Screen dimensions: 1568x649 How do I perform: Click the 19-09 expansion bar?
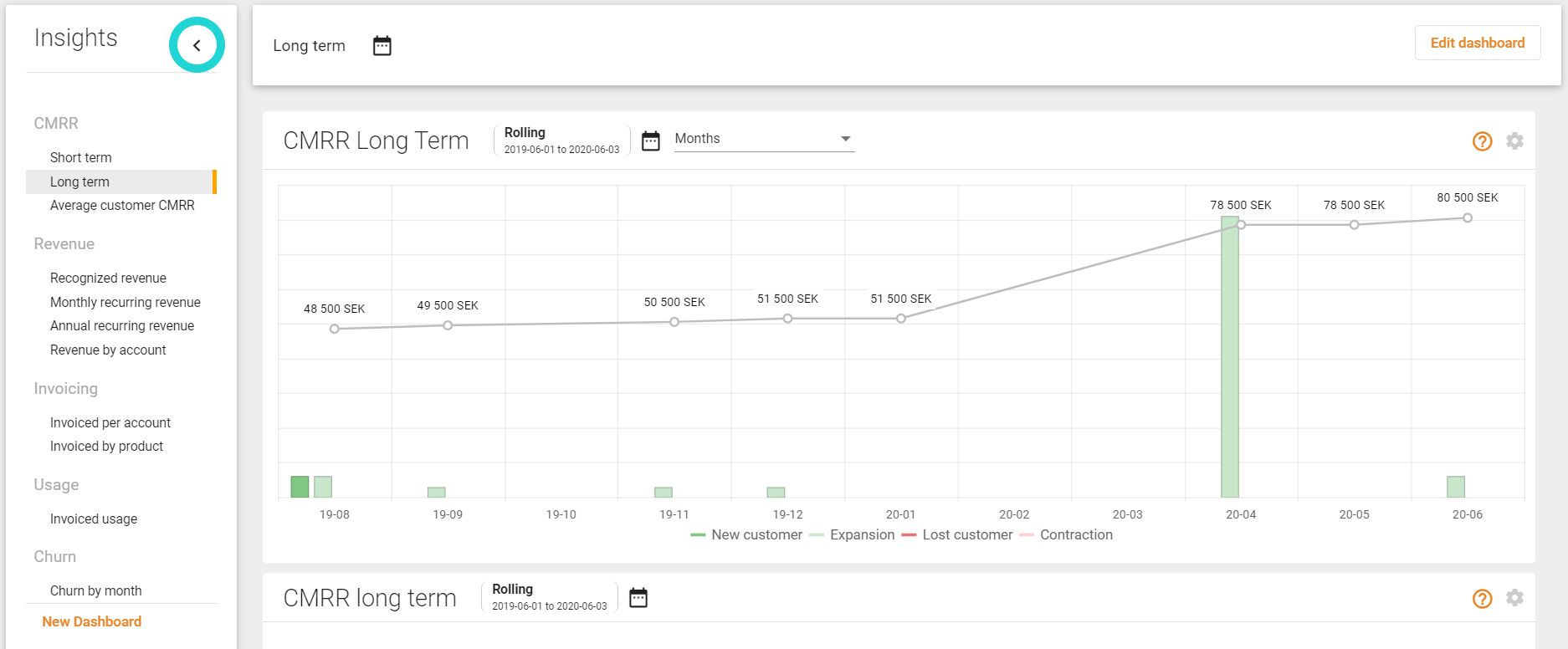pyautogui.click(x=436, y=493)
